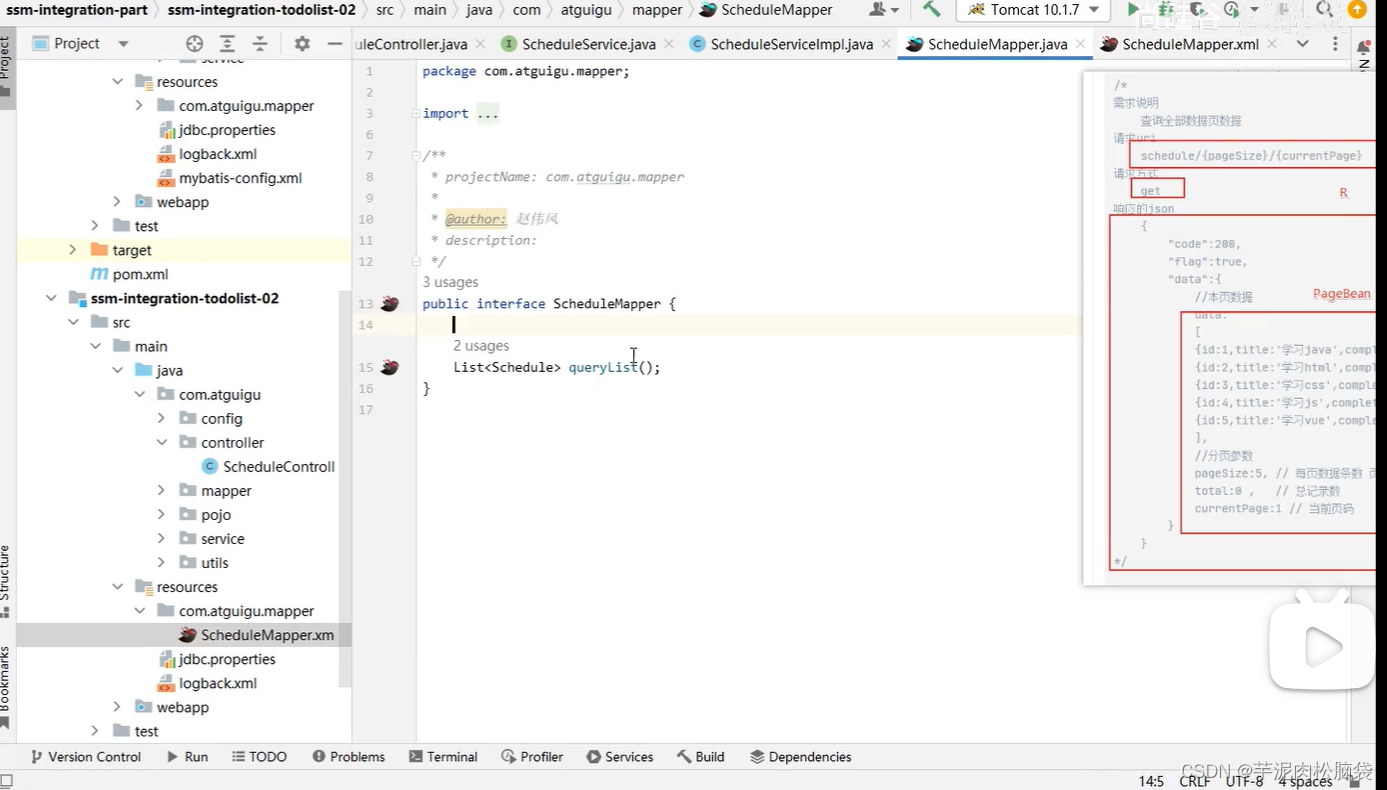
Task: Close the ScheduleService.java tab
Action: (669, 44)
